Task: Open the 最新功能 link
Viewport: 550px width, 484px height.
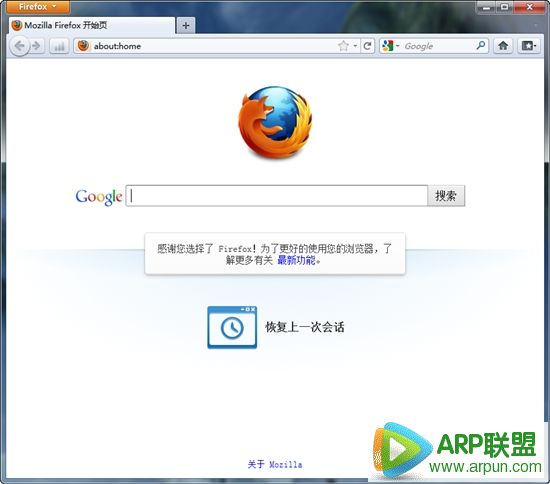Action: [x=296, y=260]
